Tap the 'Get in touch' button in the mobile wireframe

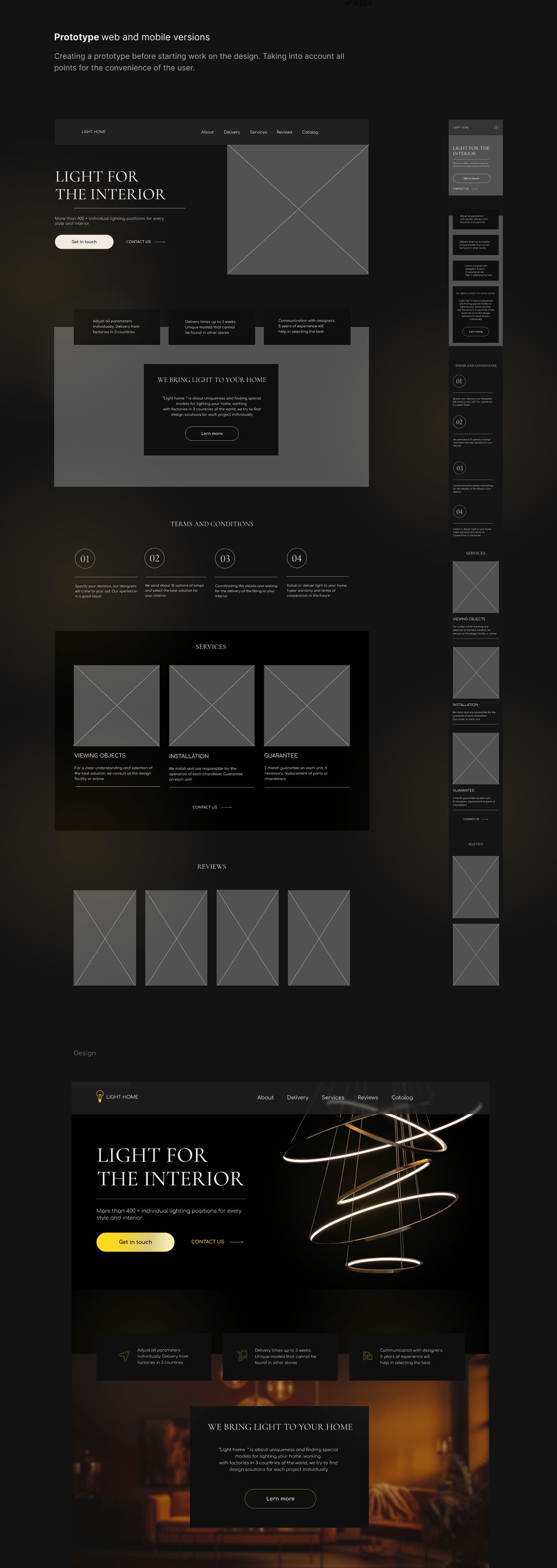coord(471,178)
